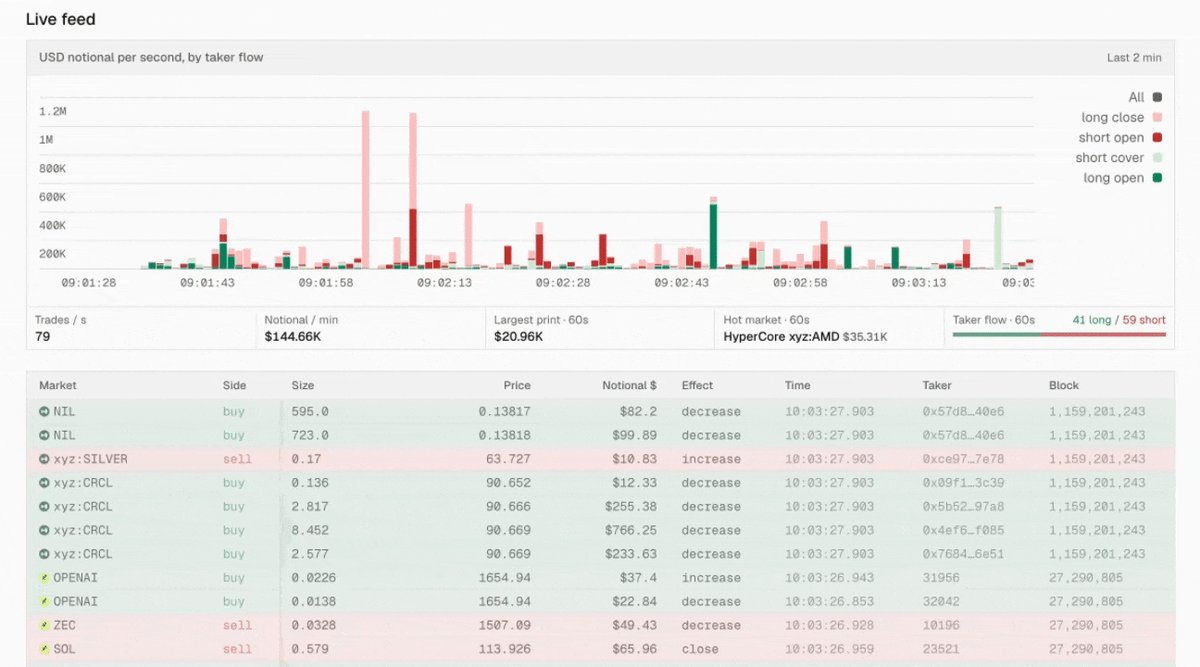Select the xyz:CRCL icon in the 2.577 row
Viewport: 1200px width, 667px height.
pos(44,554)
